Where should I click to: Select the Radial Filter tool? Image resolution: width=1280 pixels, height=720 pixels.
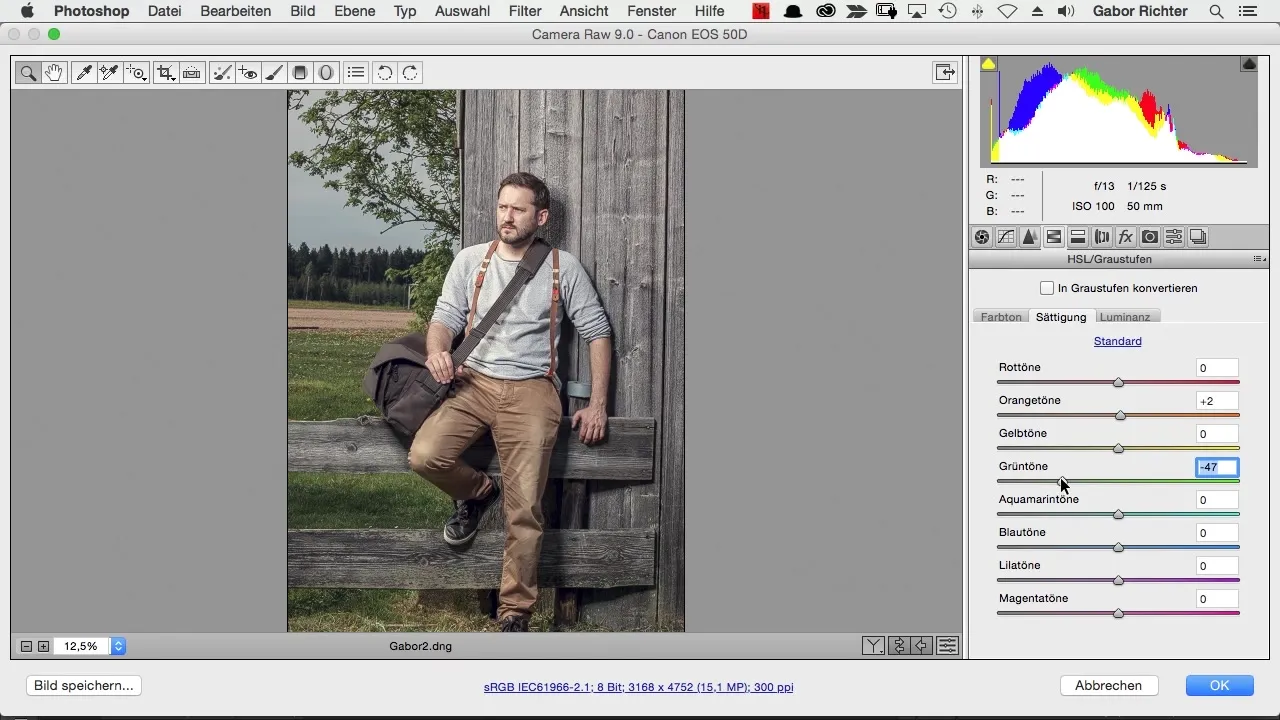[x=325, y=72]
